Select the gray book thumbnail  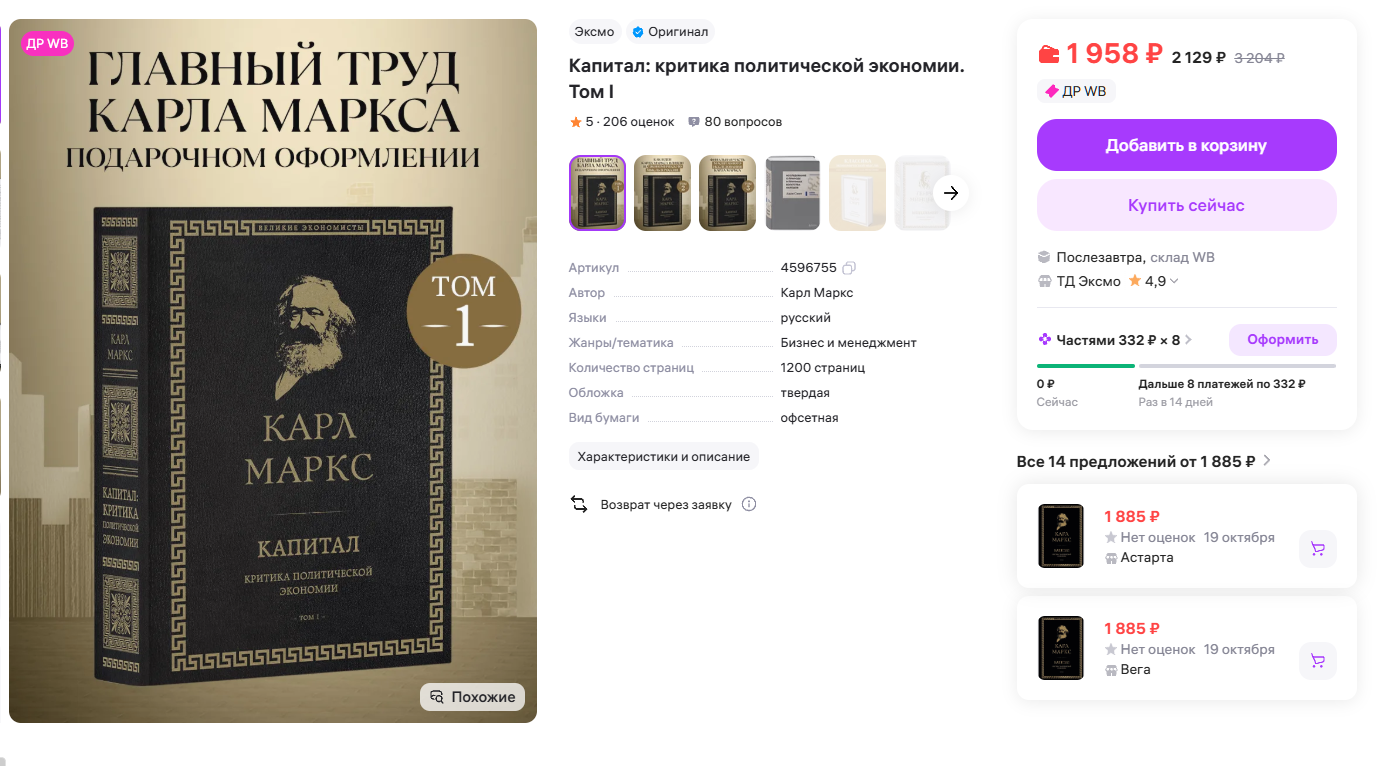[x=792, y=193]
